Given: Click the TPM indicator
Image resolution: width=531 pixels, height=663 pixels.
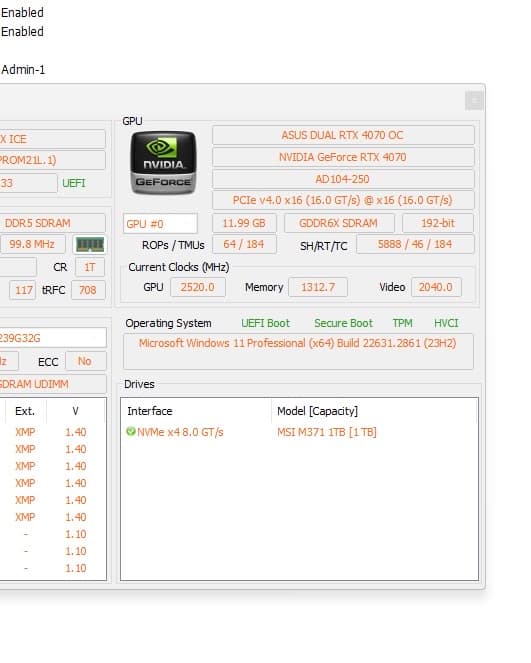Looking at the screenshot, I should pyautogui.click(x=402, y=323).
